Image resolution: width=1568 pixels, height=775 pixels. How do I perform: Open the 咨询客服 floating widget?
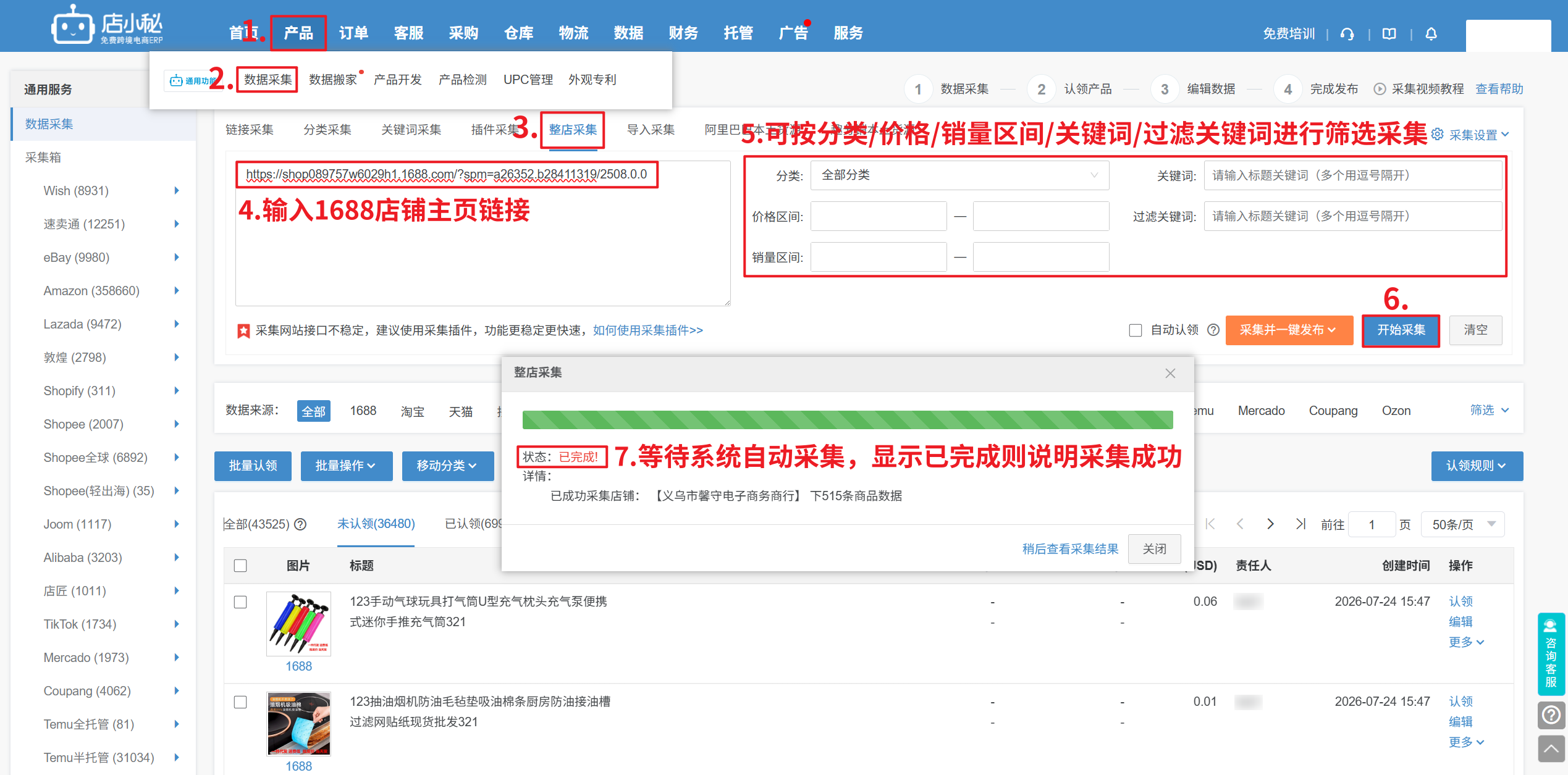tap(1551, 654)
